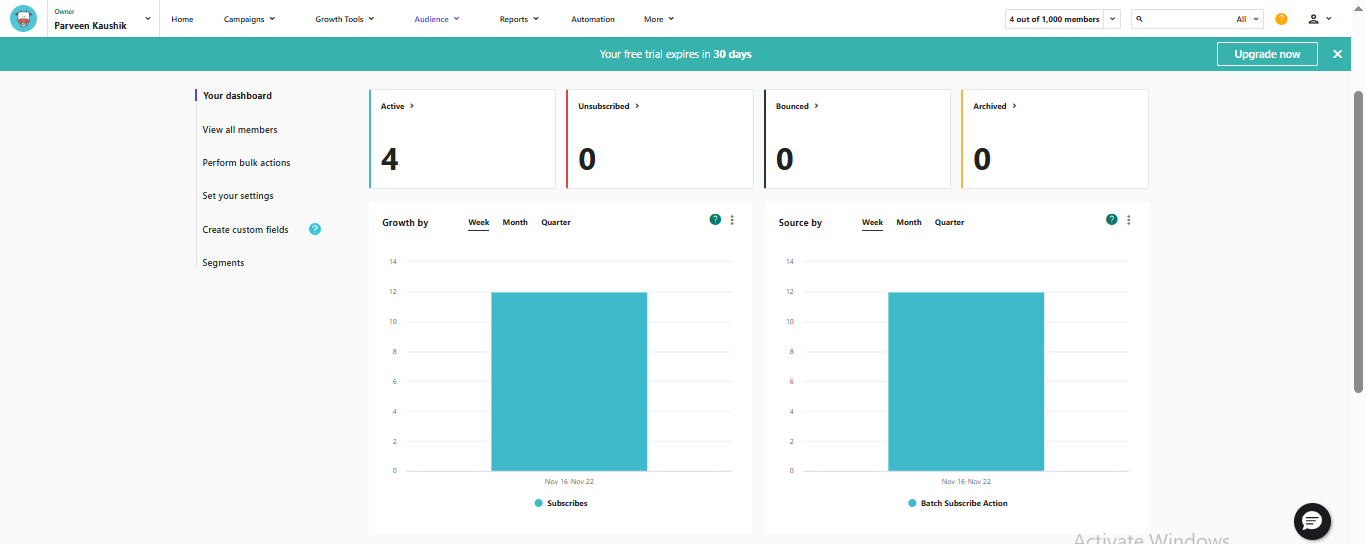The width and height of the screenshot is (1366, 544).
Task: Open Growth chart three-dot options menu
Action: pyautogui.click(x=732, y=220)
